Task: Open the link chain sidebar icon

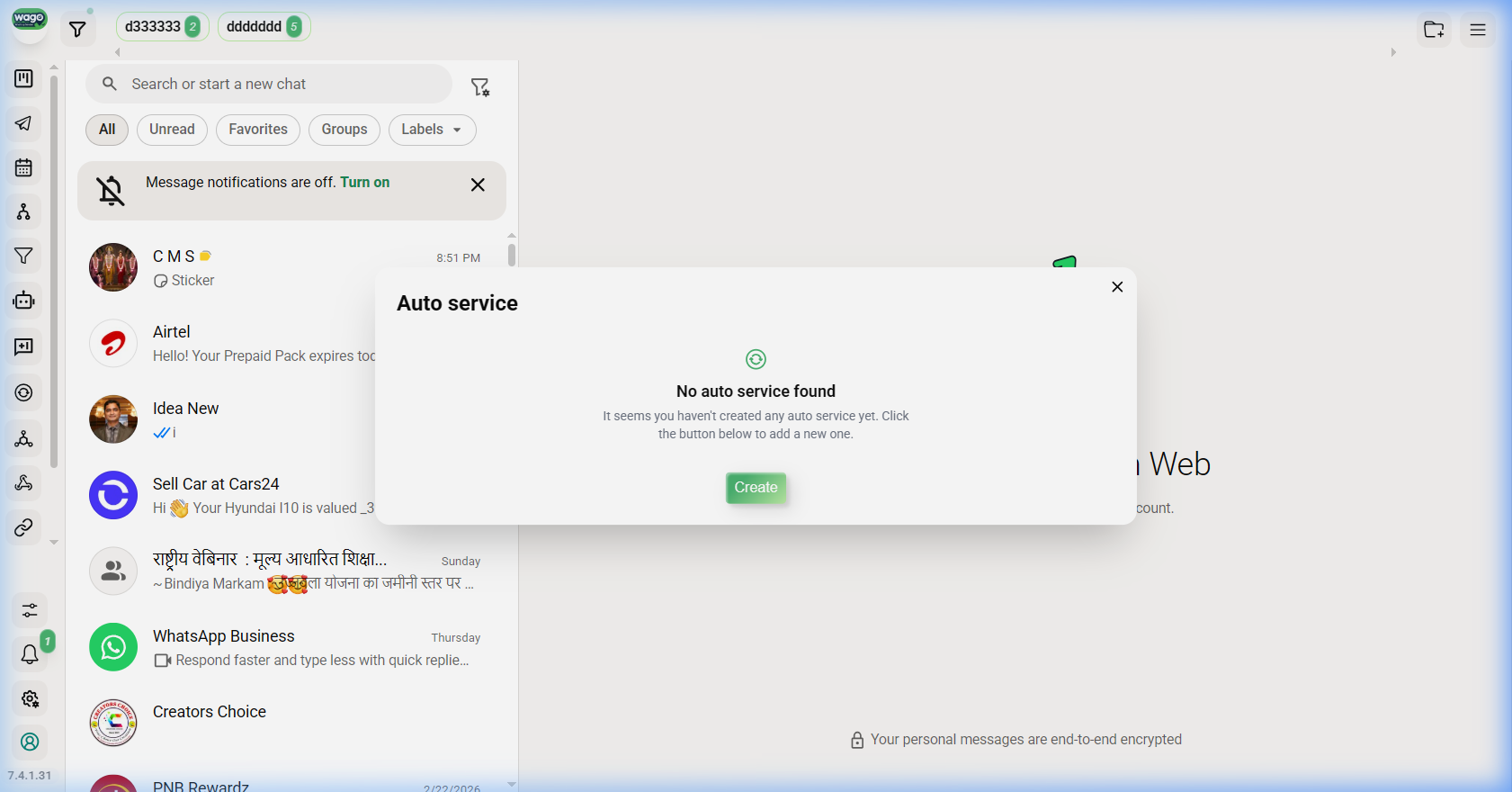Action: [24, 527]
